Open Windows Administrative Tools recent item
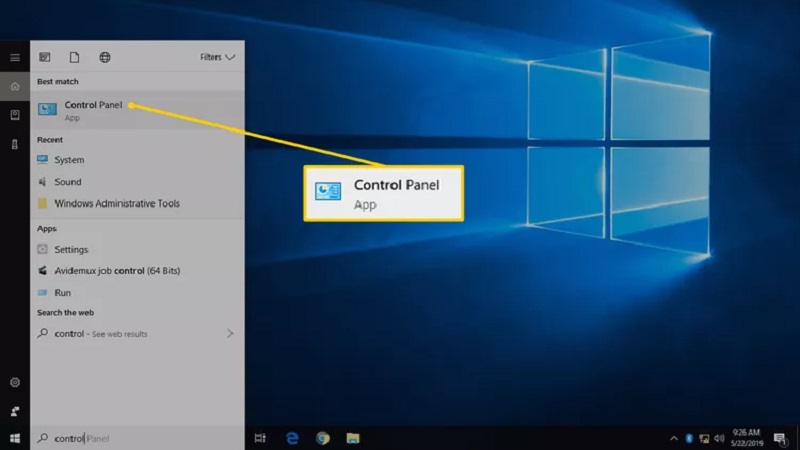This screenshot has width=800, height=450. 117,204
